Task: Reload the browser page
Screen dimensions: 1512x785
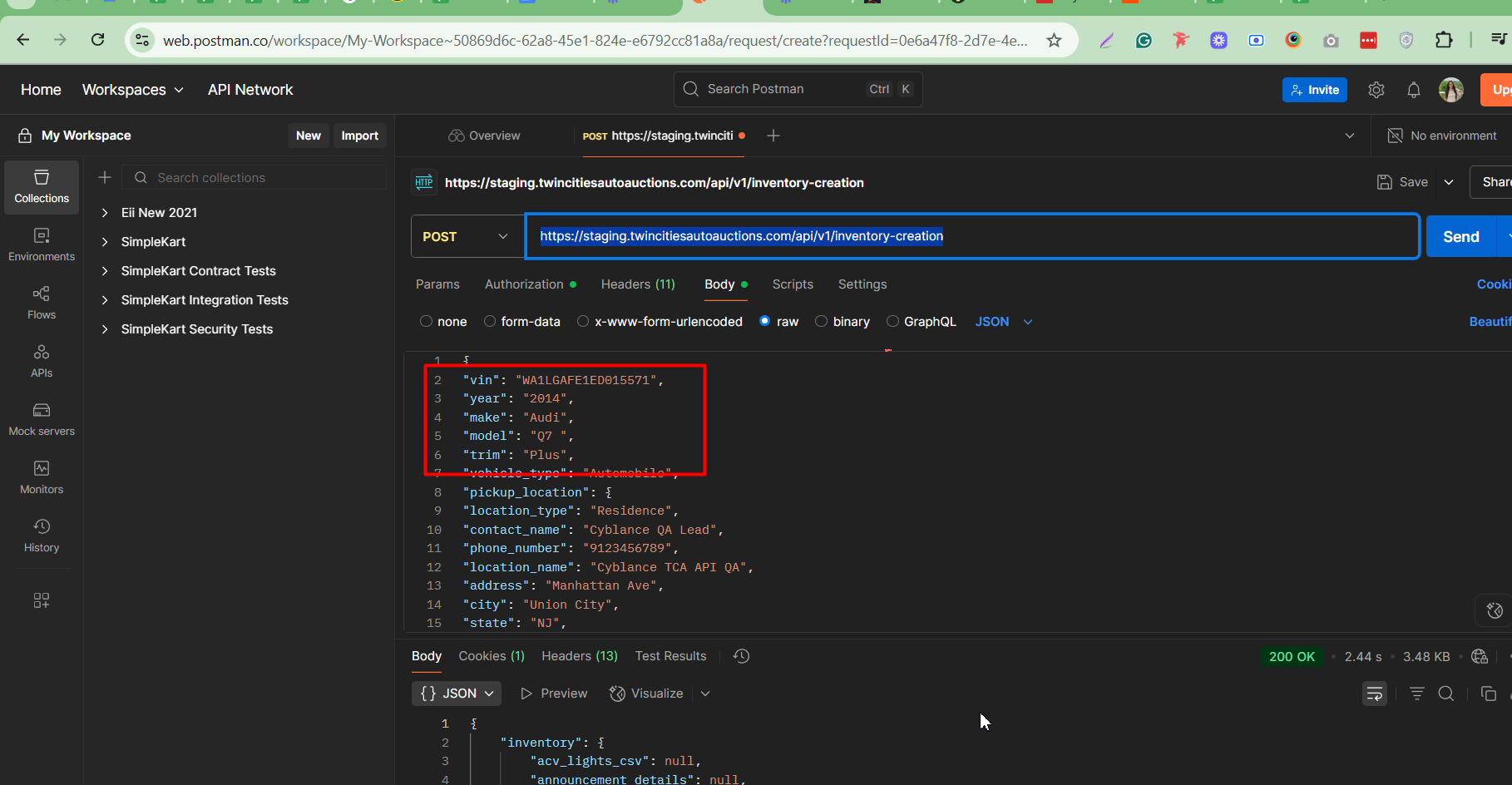Action: tap(98, 39)
